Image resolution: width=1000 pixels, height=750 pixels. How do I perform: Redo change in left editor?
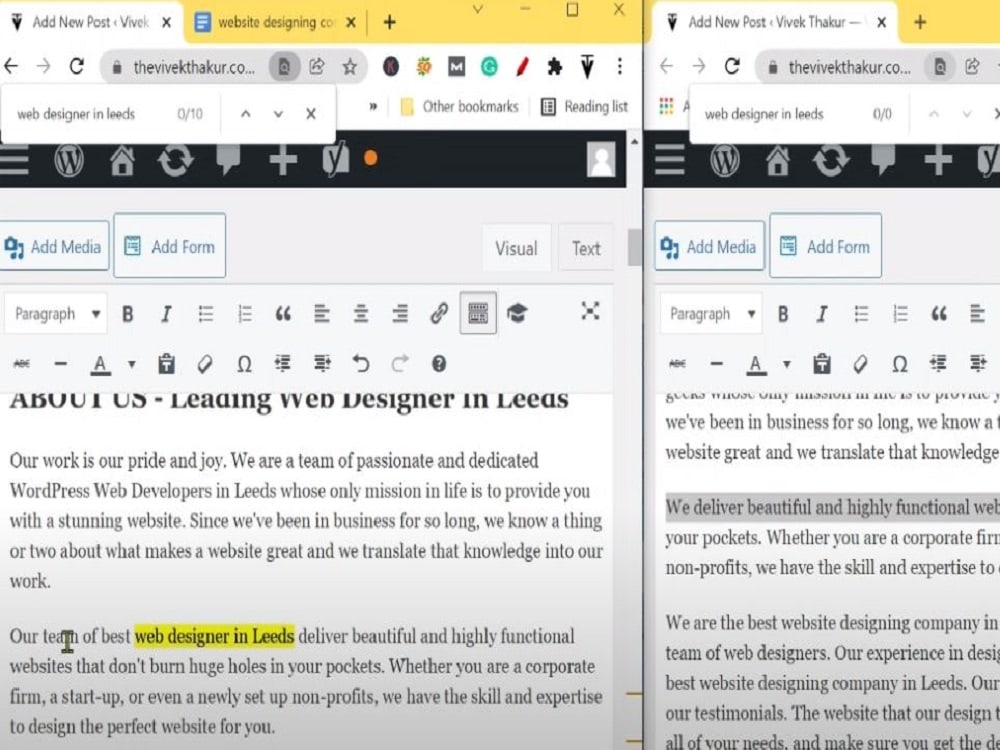(400, 364)
